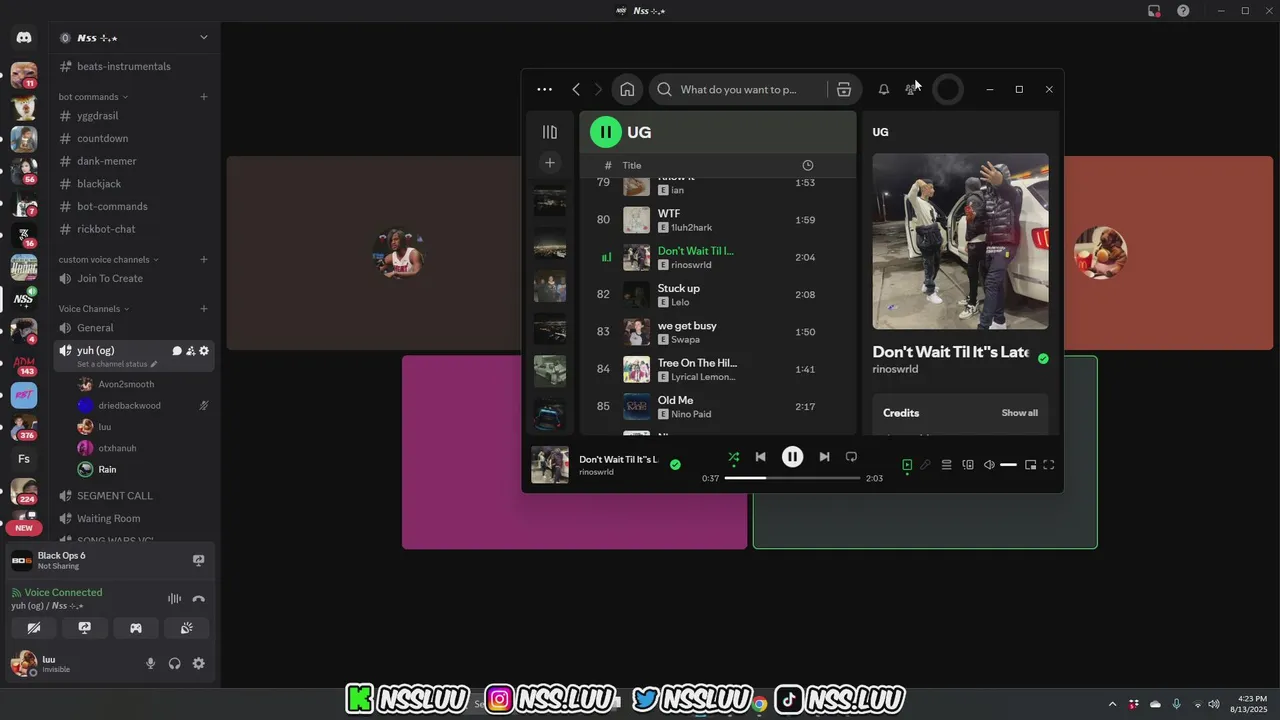Open Spotify queue icon
Screen dimensions: 1280x720
tap(946, 465)
